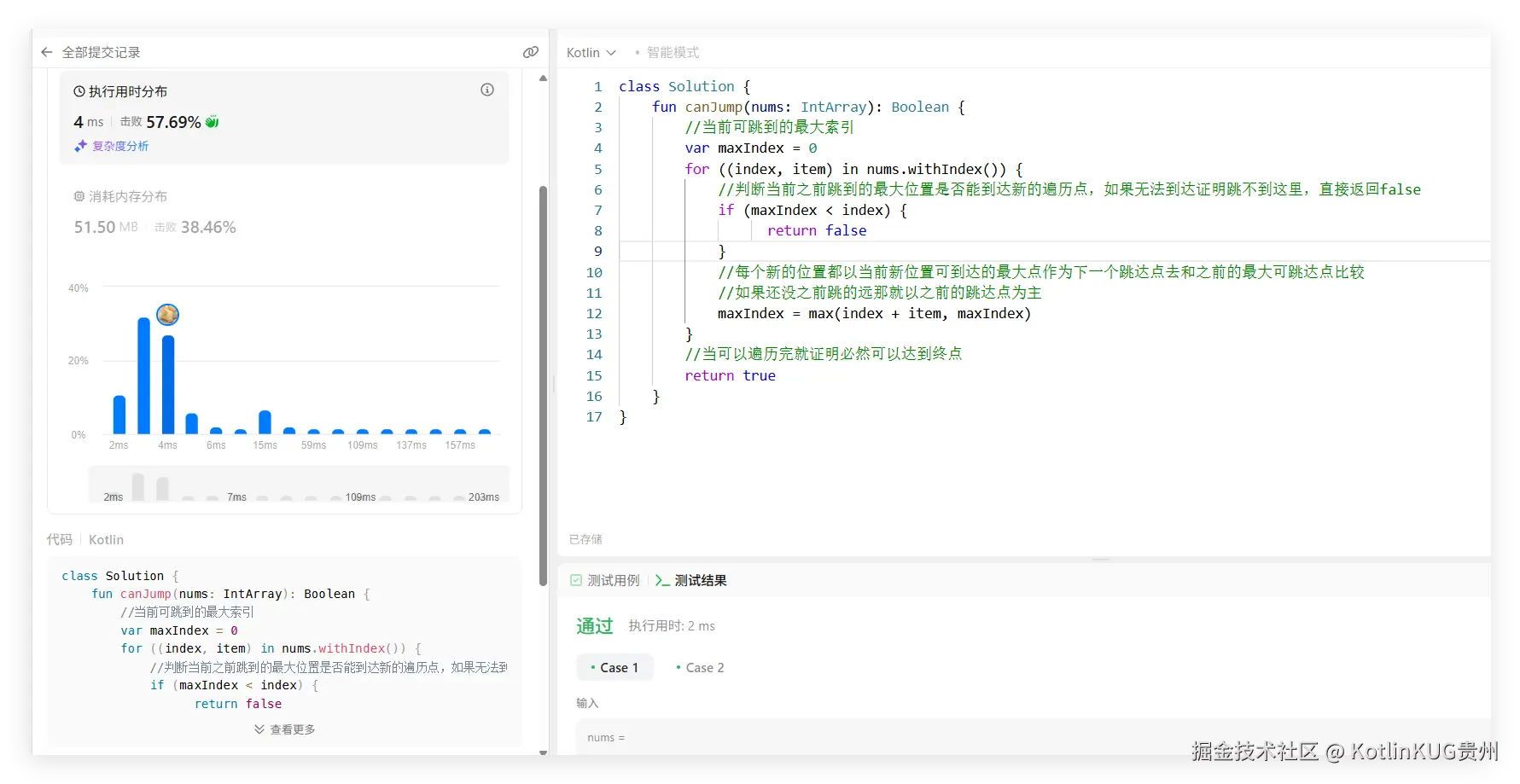Click the memory icon beside 消耗内存分布
Screen dimensions: 1520x784
78,195
